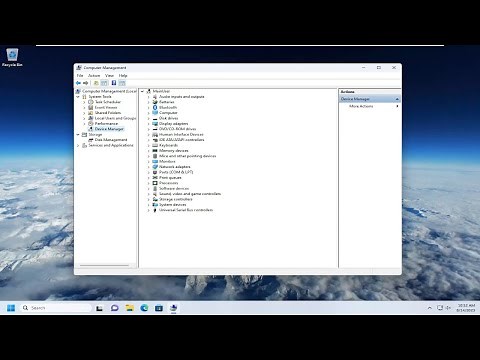Open the Chat taskbar icon

[x=115, y=308]
